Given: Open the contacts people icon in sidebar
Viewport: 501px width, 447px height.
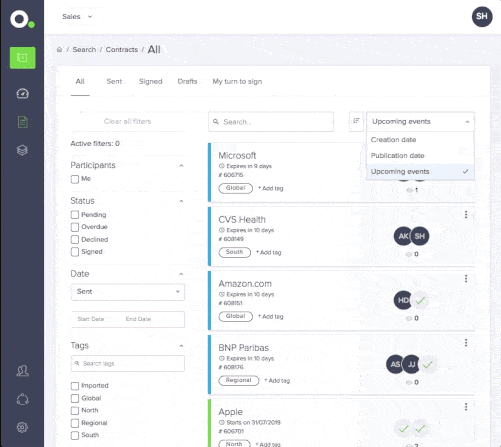Looking at the screenshot, I should [x=22, y=371].
